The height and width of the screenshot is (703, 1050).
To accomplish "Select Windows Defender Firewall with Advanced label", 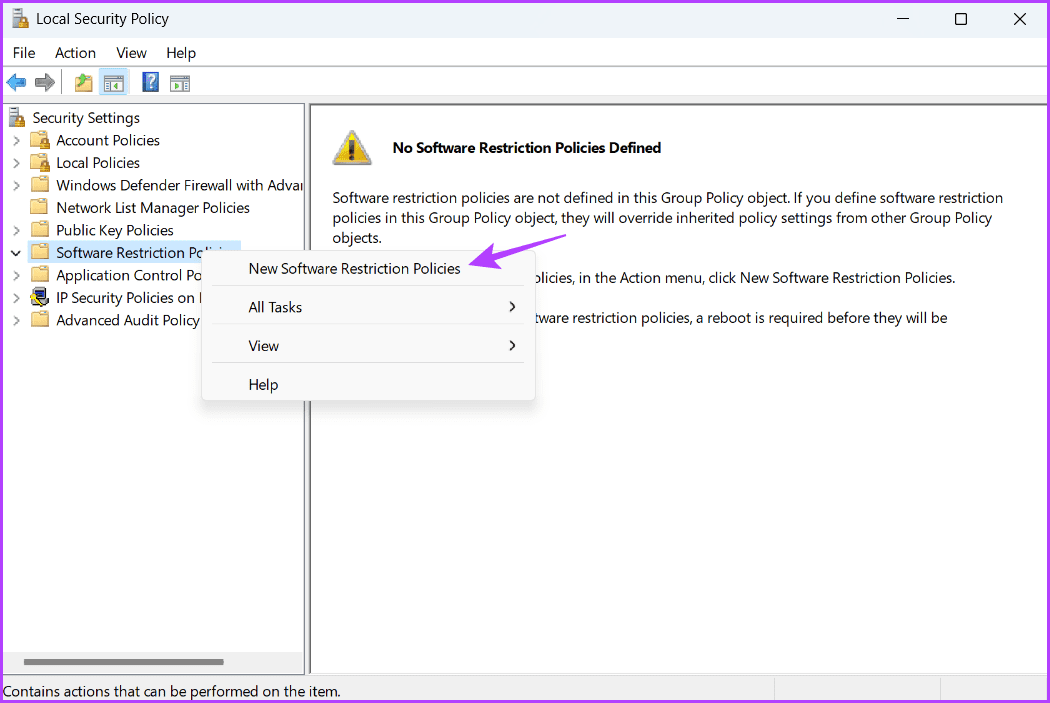I will [x=179, y=185].
